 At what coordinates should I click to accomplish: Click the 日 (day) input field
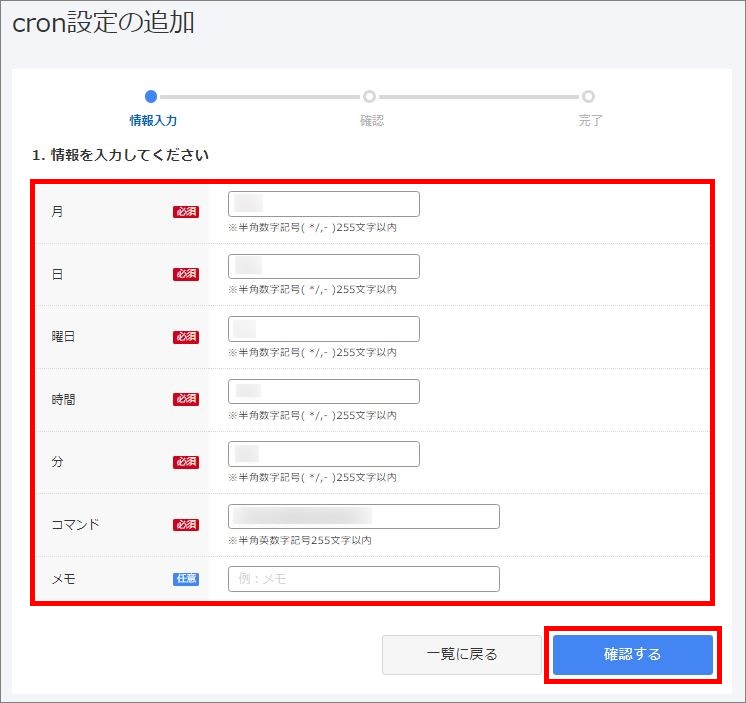[324, 266]
